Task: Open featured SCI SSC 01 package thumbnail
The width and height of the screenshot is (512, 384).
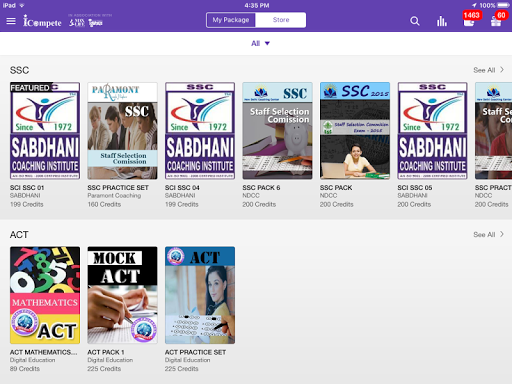Action: pos(45,131)
